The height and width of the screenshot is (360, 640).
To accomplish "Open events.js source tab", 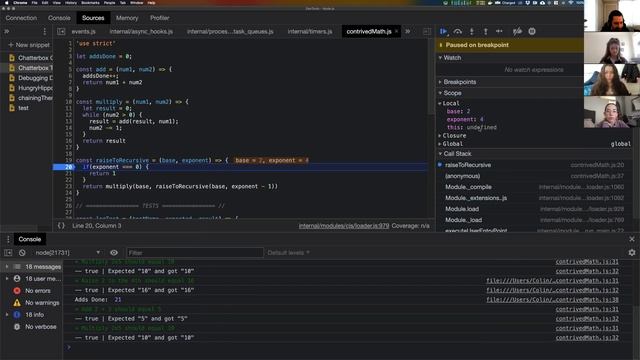I will (x=83, y=31).
